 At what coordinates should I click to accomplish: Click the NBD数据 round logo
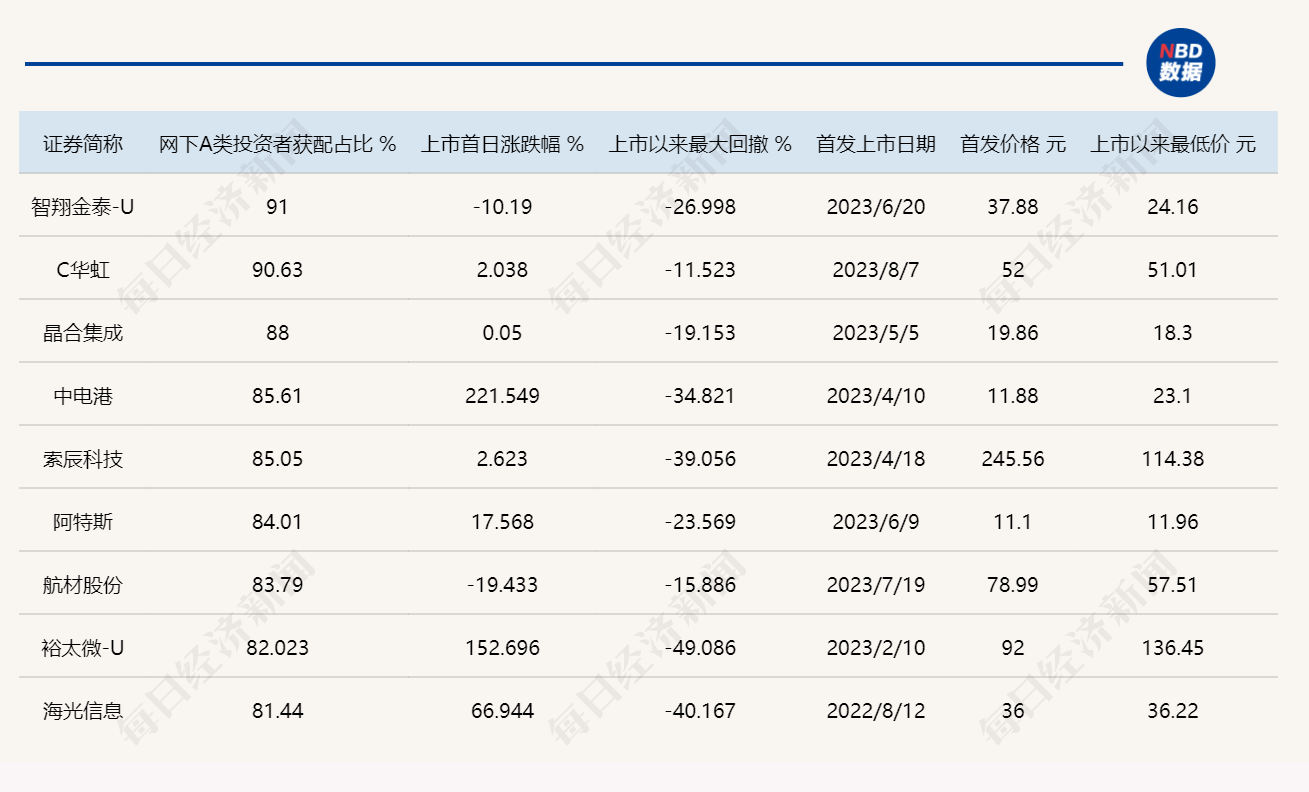click(x=1180, y=63)
